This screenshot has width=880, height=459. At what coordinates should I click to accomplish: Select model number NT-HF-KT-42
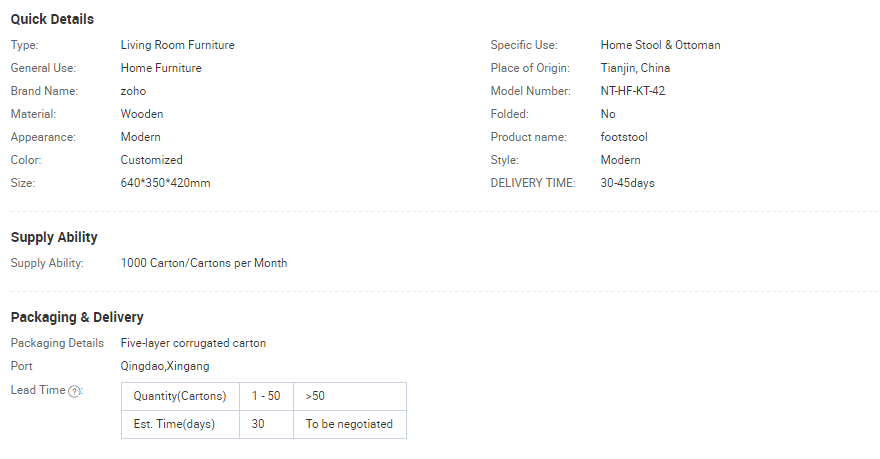pos(633,91)
